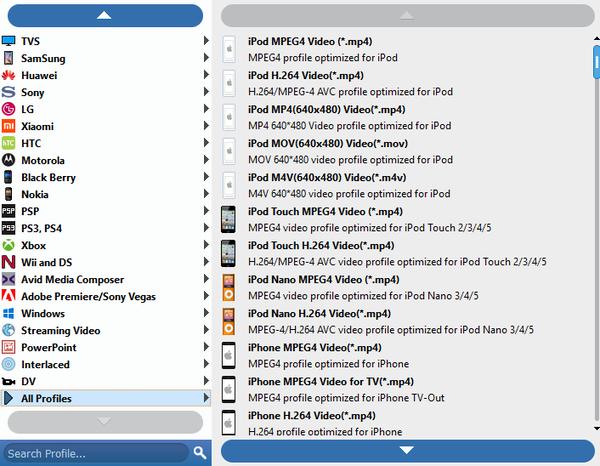Click the greyed category scroll-down button
Screen dimensions: 600x466
coord(105,422)
